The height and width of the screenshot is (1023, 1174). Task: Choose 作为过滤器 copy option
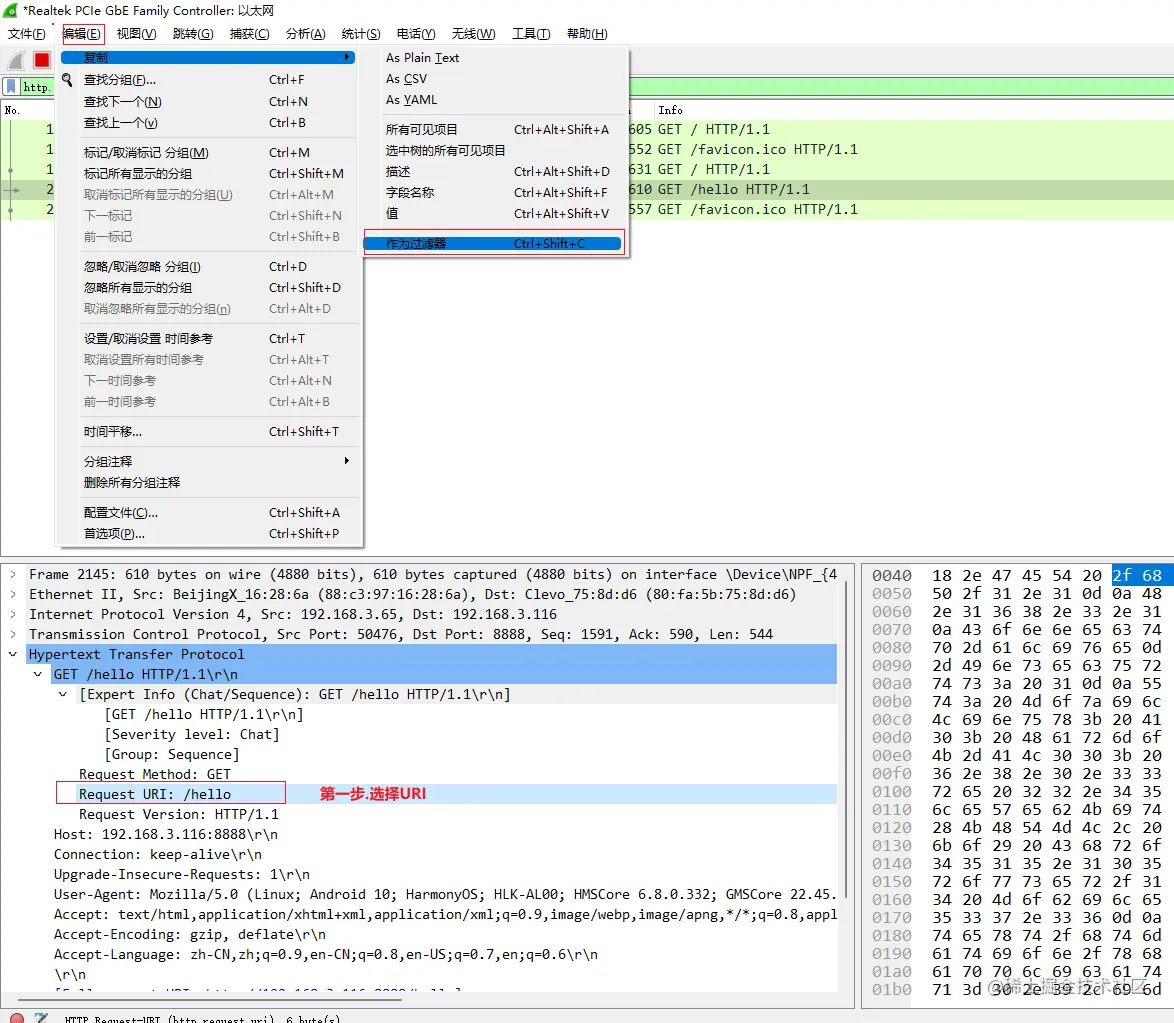(493, 243)
